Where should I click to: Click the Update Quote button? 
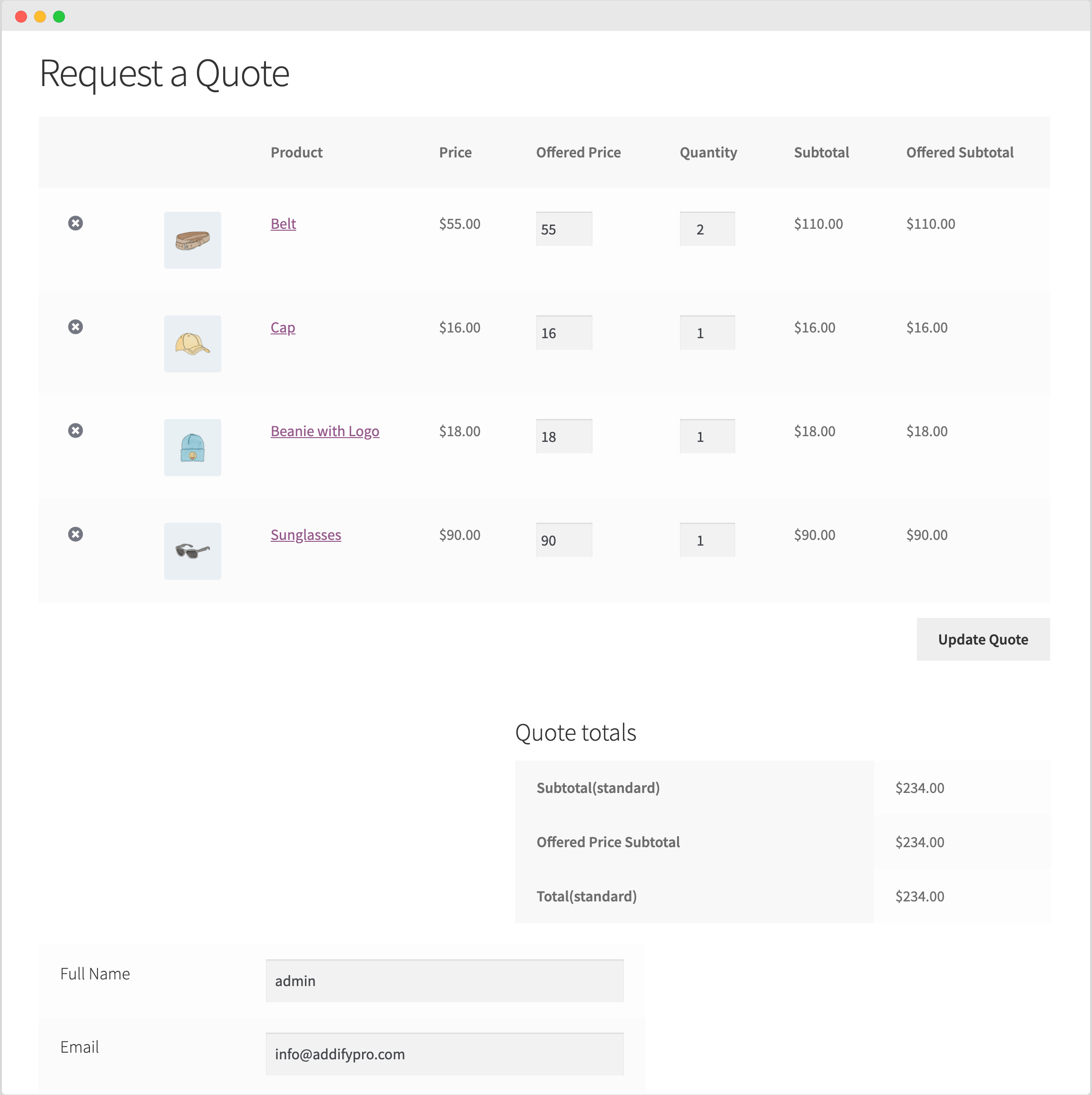pos(983,639)
